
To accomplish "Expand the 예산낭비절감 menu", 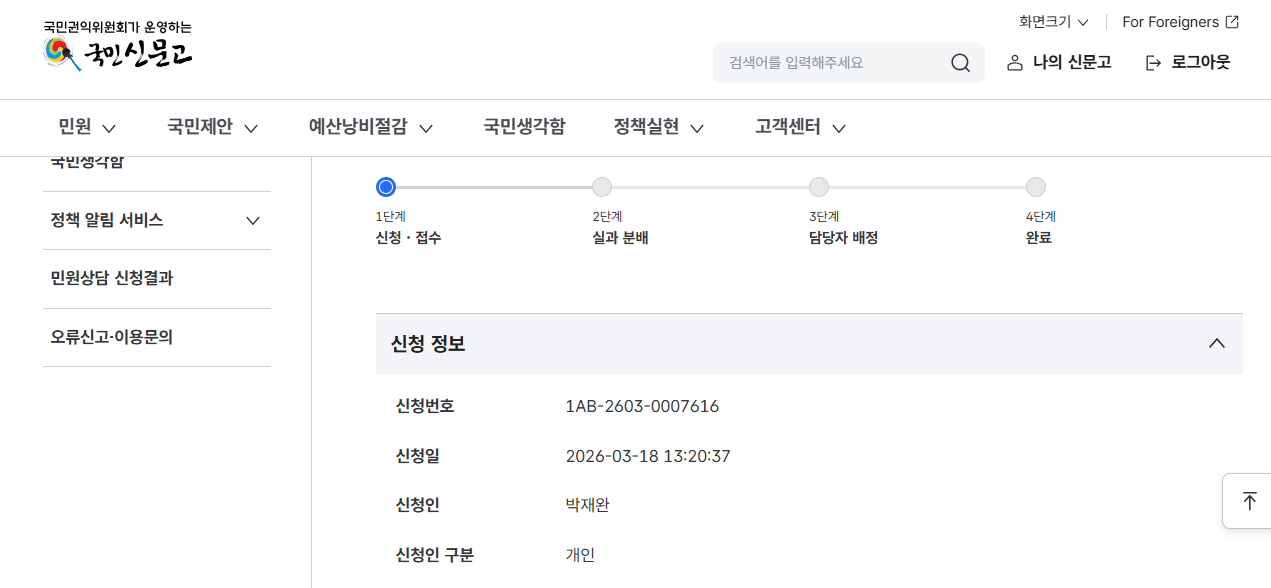I will [370, 127].
